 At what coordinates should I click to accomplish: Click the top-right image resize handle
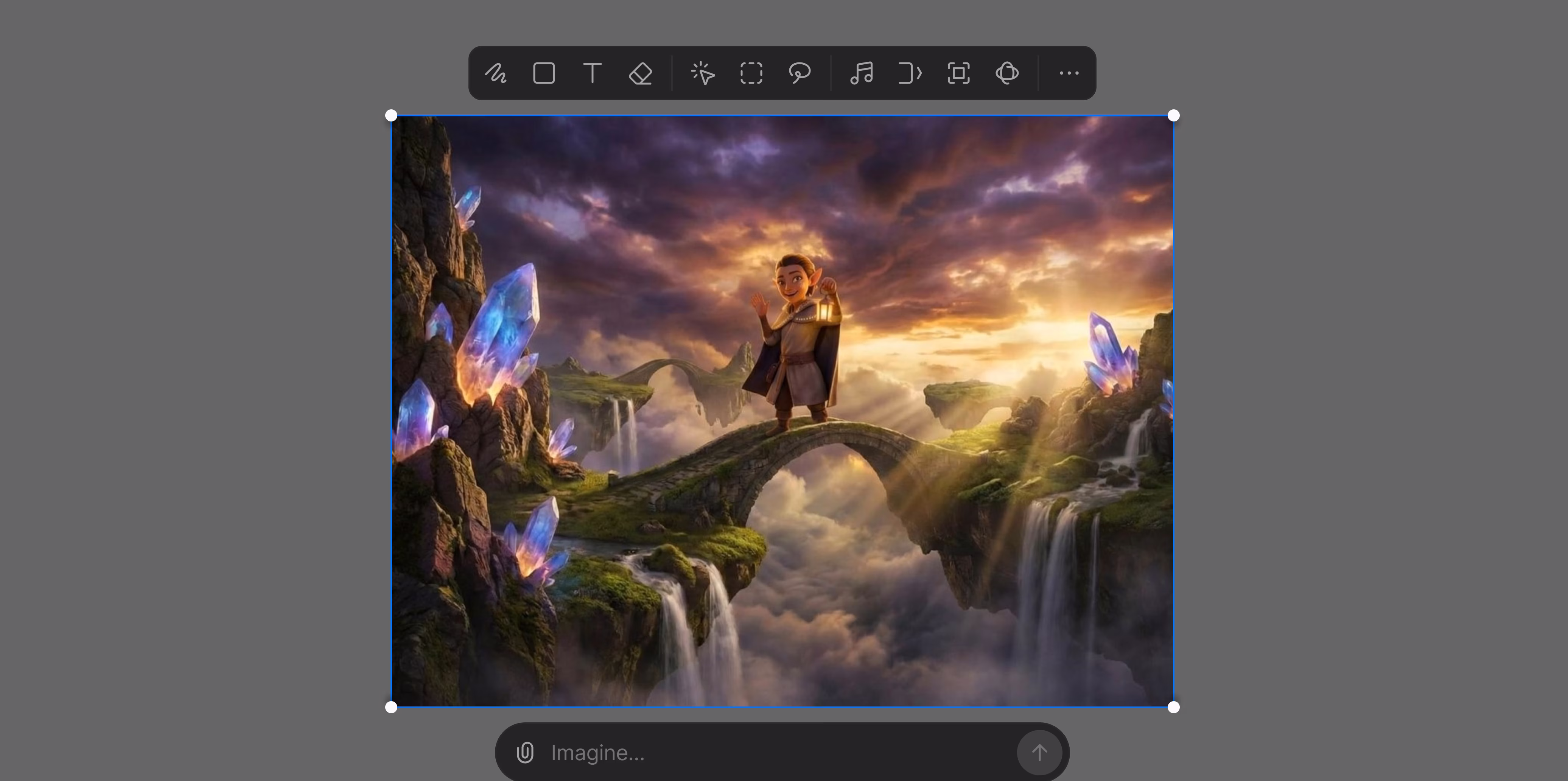click(1174, 116)
